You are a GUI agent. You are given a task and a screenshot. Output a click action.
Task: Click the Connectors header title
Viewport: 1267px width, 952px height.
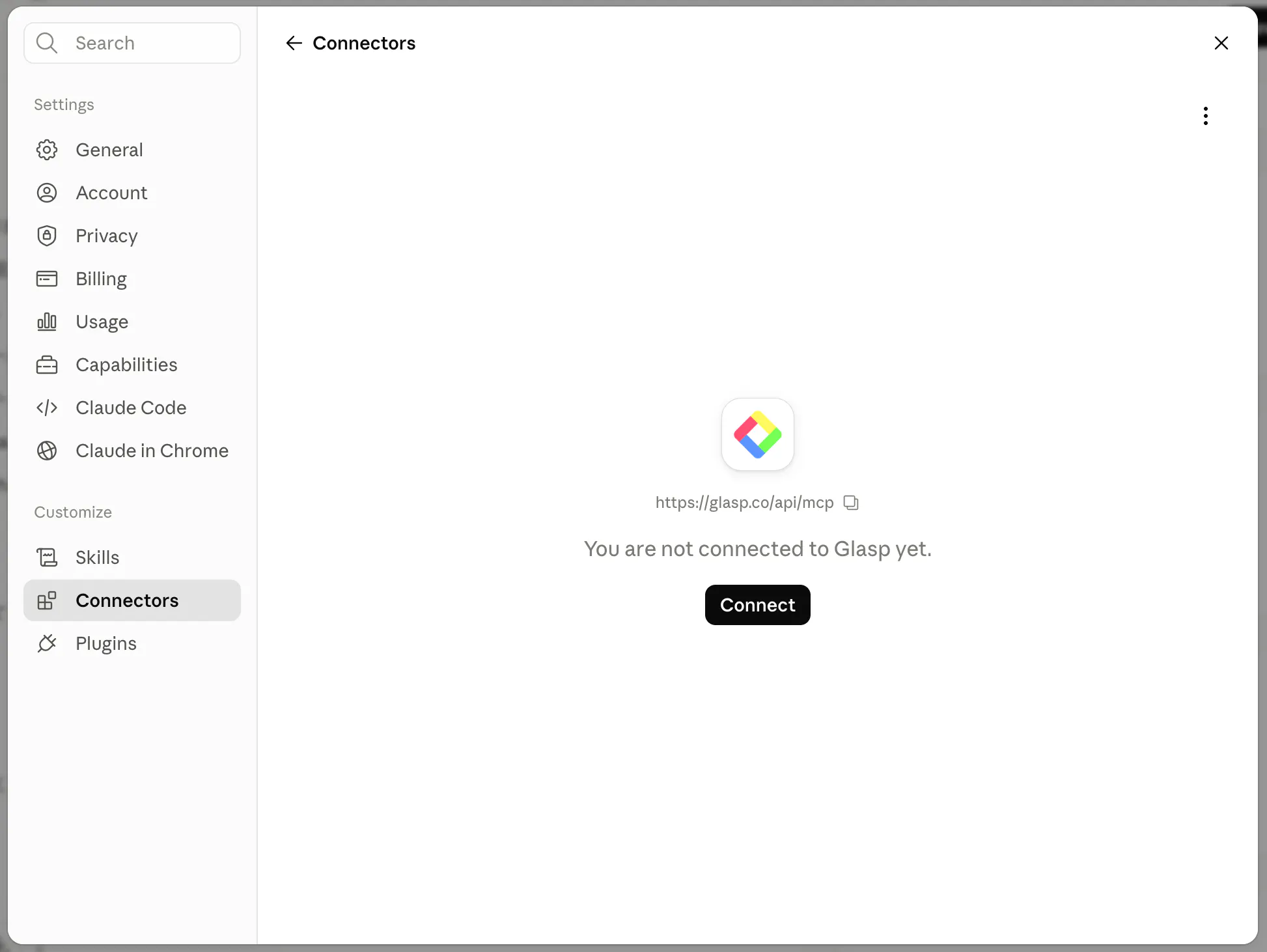tap(364, 43)
